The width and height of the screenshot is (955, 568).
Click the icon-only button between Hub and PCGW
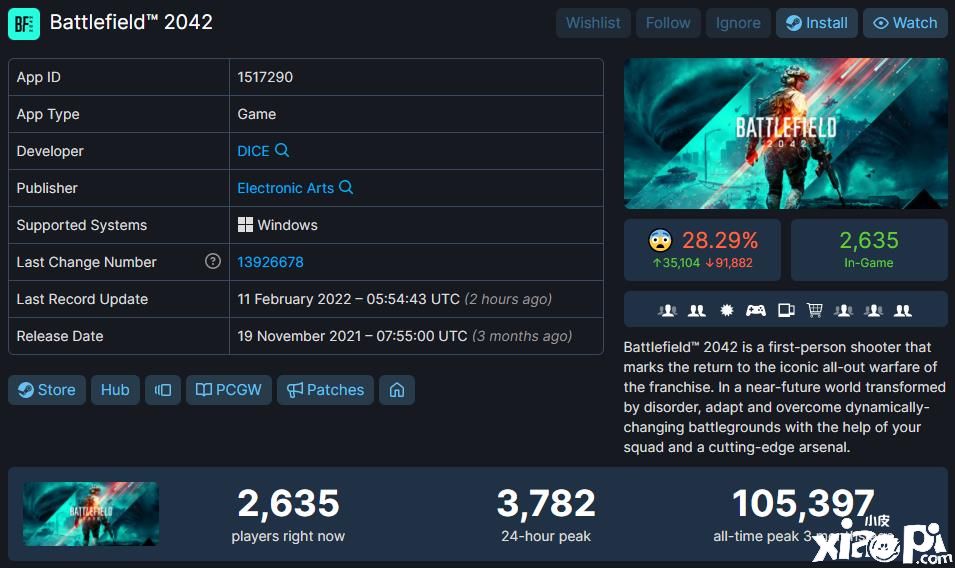(x=163, y=390)
